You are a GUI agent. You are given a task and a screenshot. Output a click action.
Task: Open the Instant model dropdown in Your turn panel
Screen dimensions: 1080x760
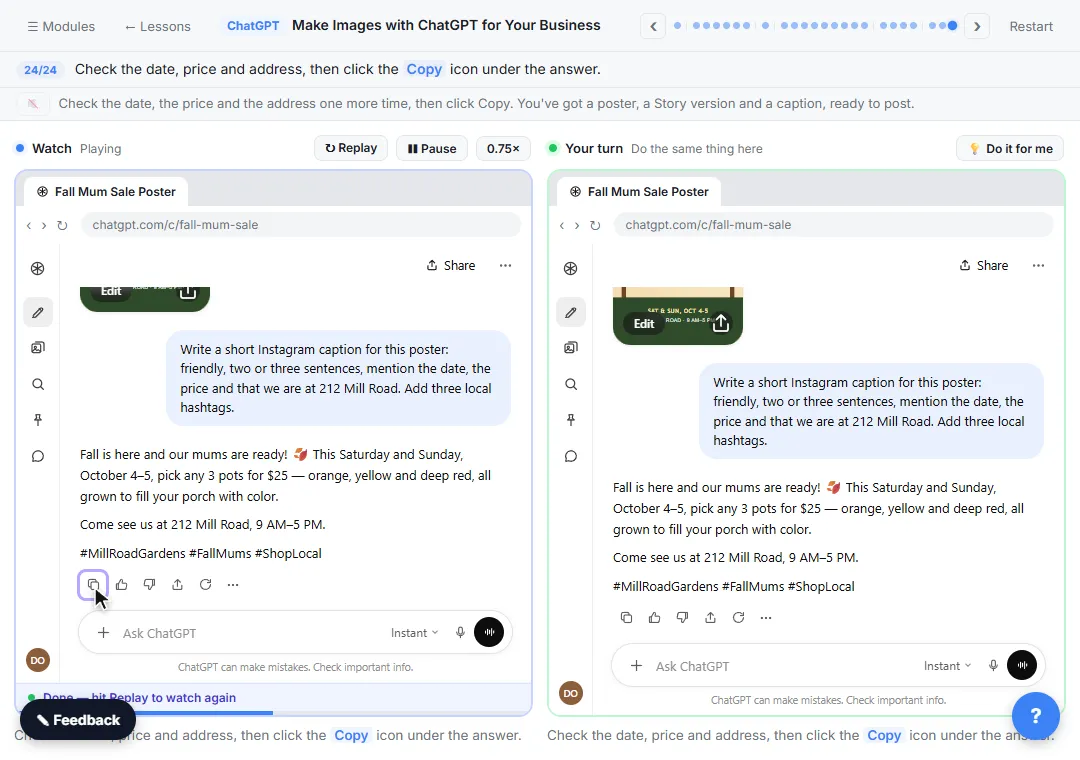click(947, 666)
